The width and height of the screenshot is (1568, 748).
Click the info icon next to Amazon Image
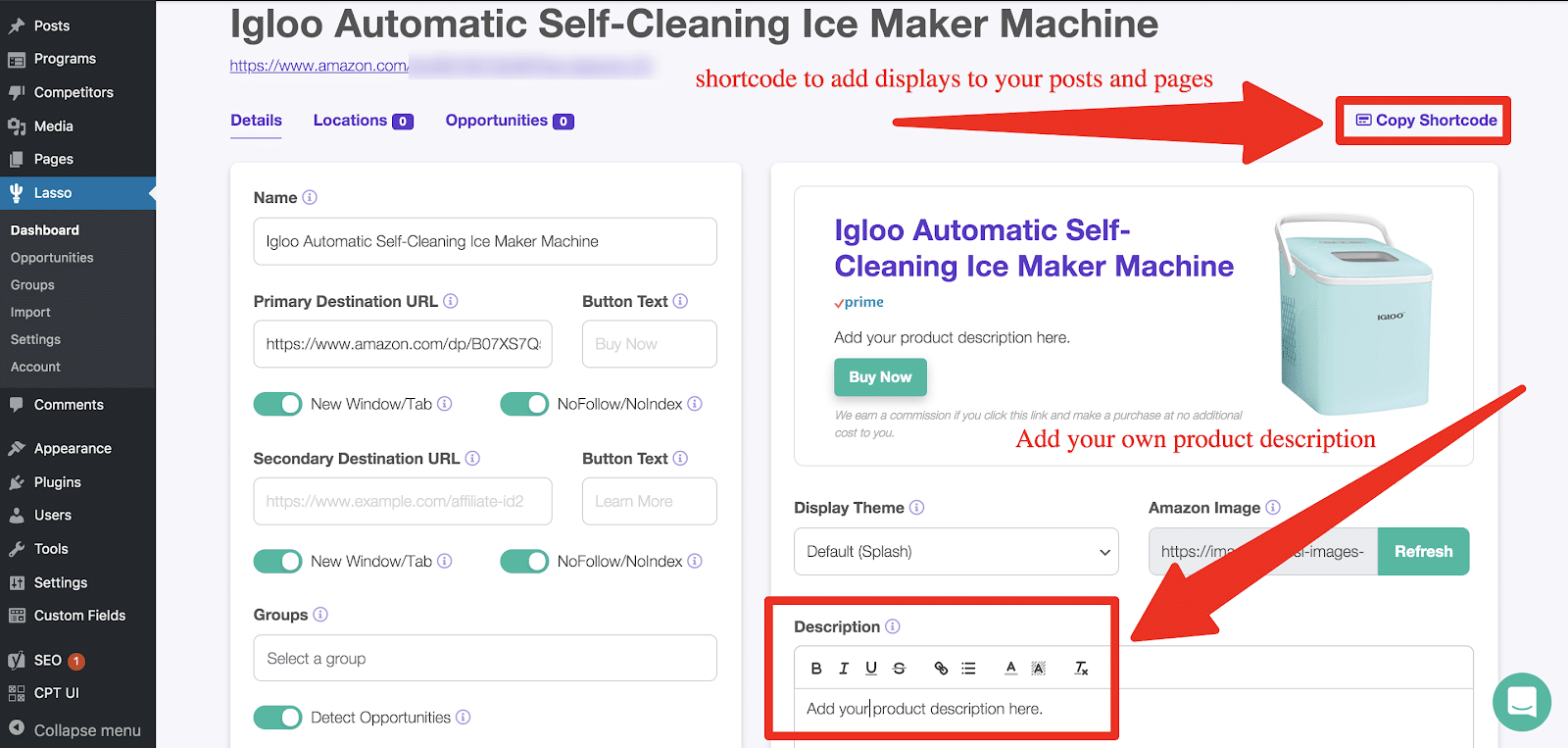coord(1273,507)
